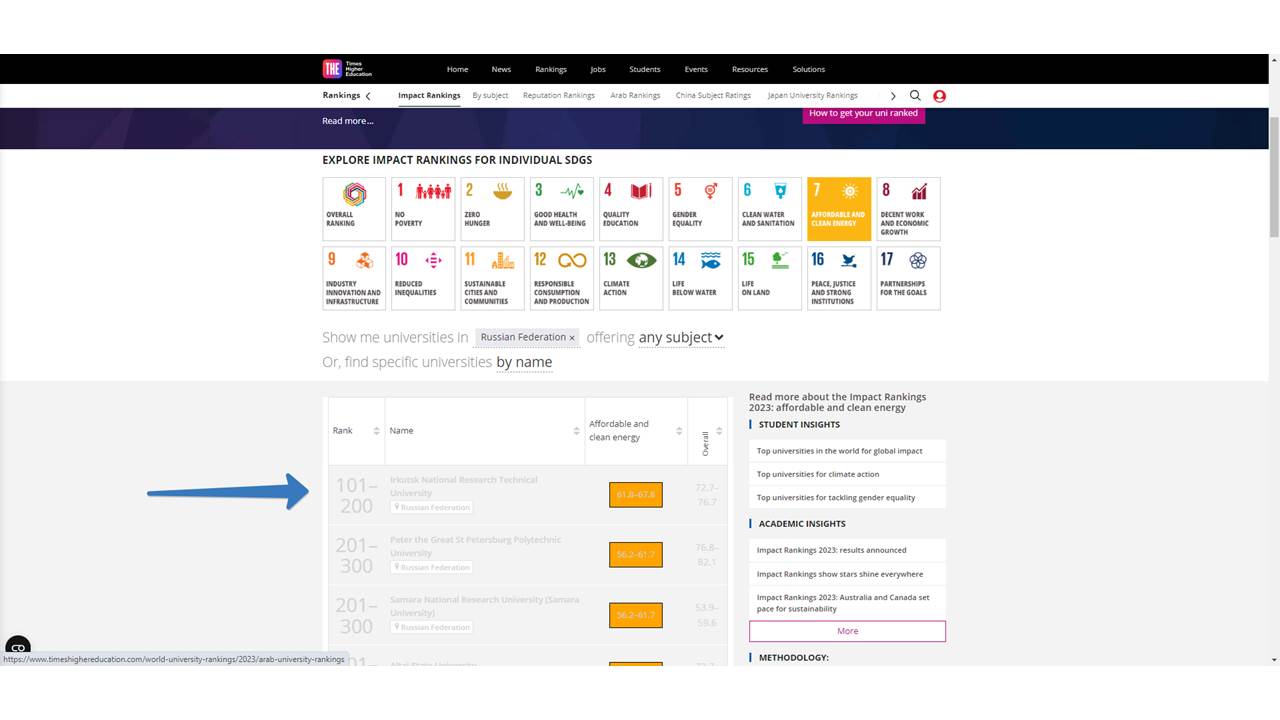Select SDG 8 Decent Work and Economic Growth tile
The width and height of the screenshot is (1280, 720).
(908, 209)
